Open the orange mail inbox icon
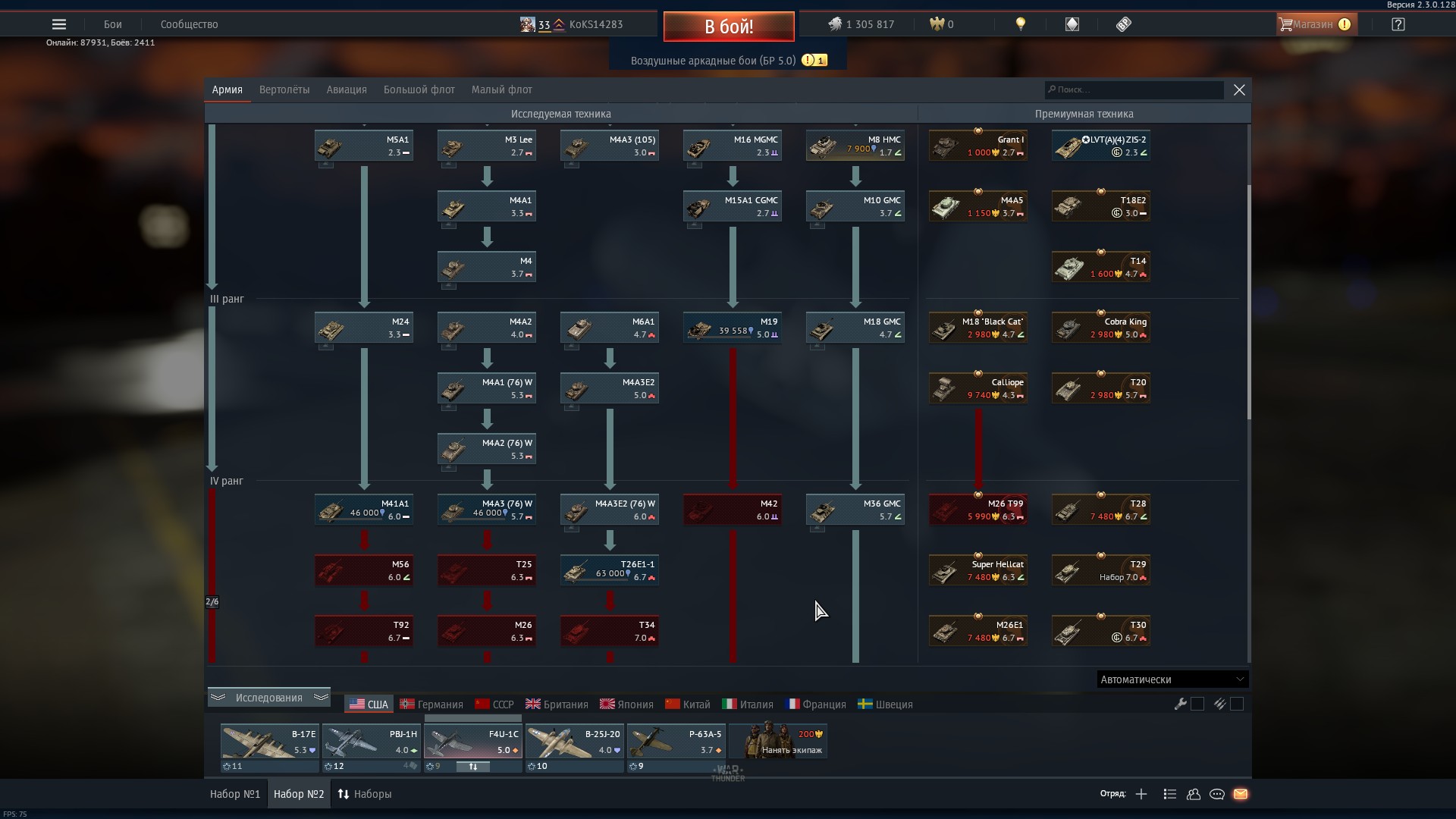Viewport: 1456px width, 819px height. 1241,794
